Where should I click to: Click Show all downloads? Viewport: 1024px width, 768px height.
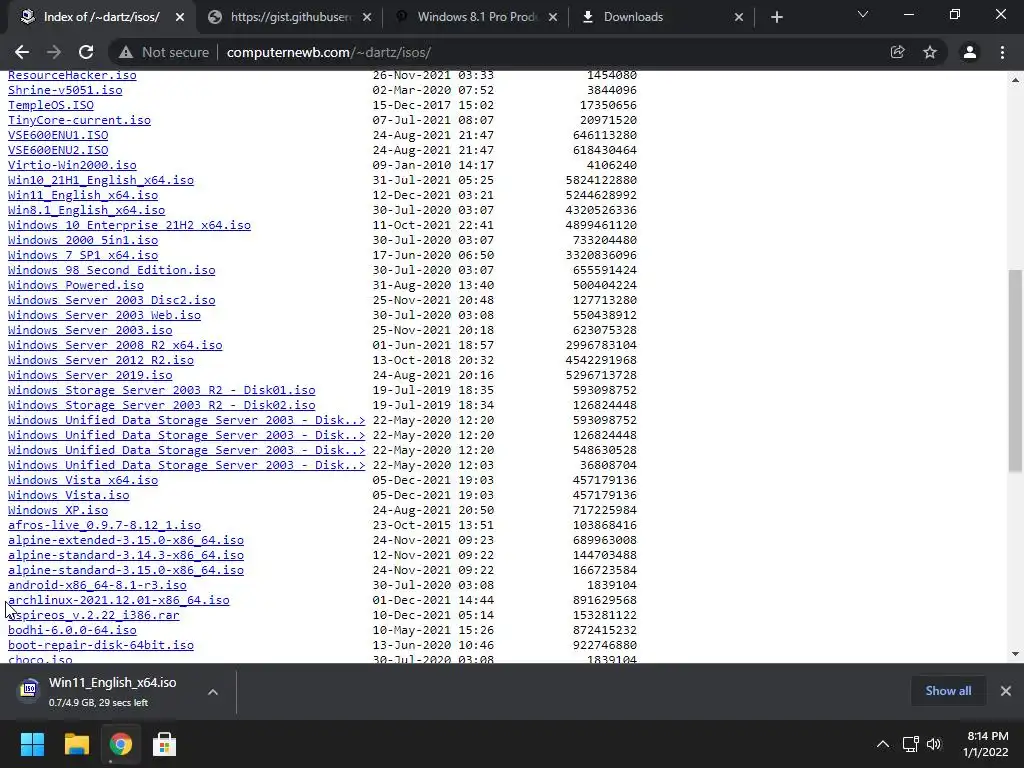pyautogui.click(x=948, y=691)
